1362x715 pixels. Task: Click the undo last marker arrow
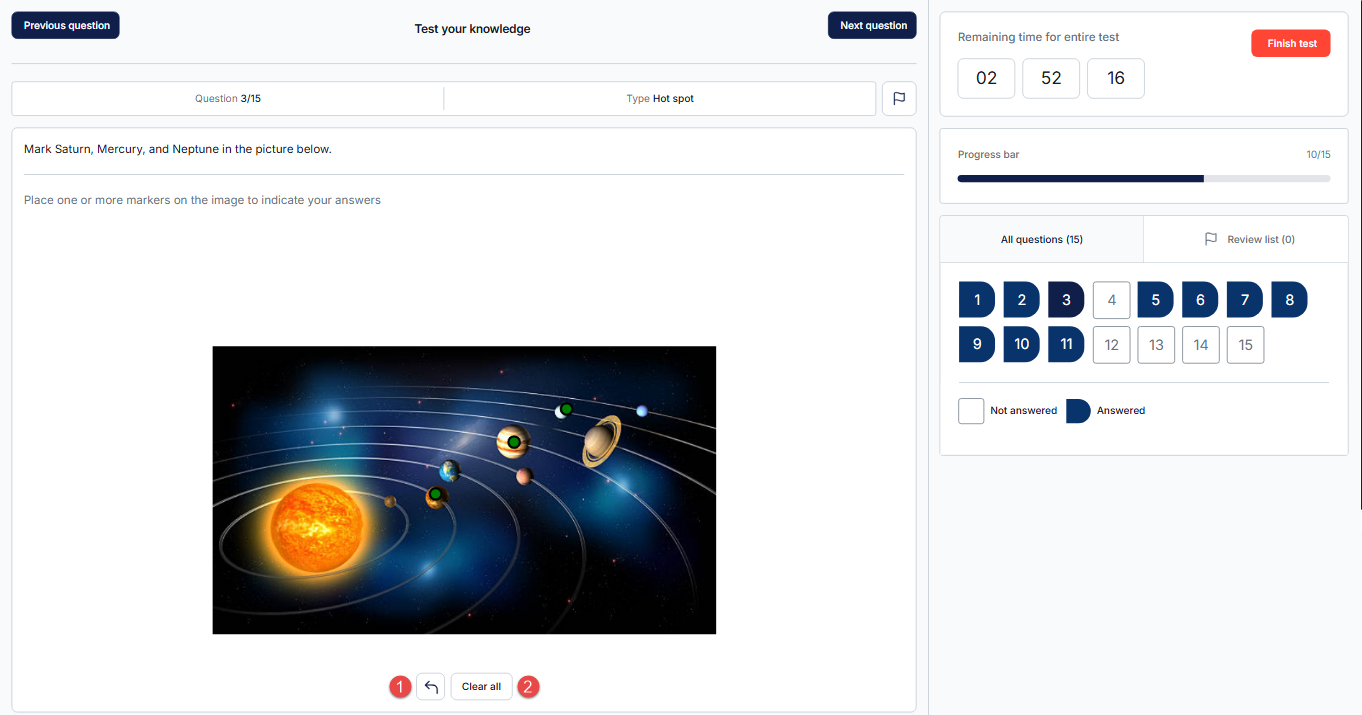[x=431, y=687]
